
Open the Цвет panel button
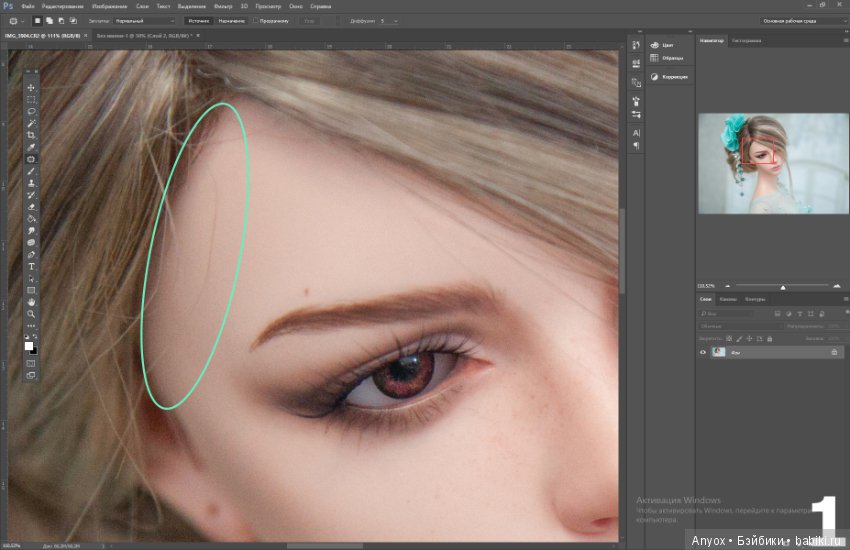pos(662,45)
